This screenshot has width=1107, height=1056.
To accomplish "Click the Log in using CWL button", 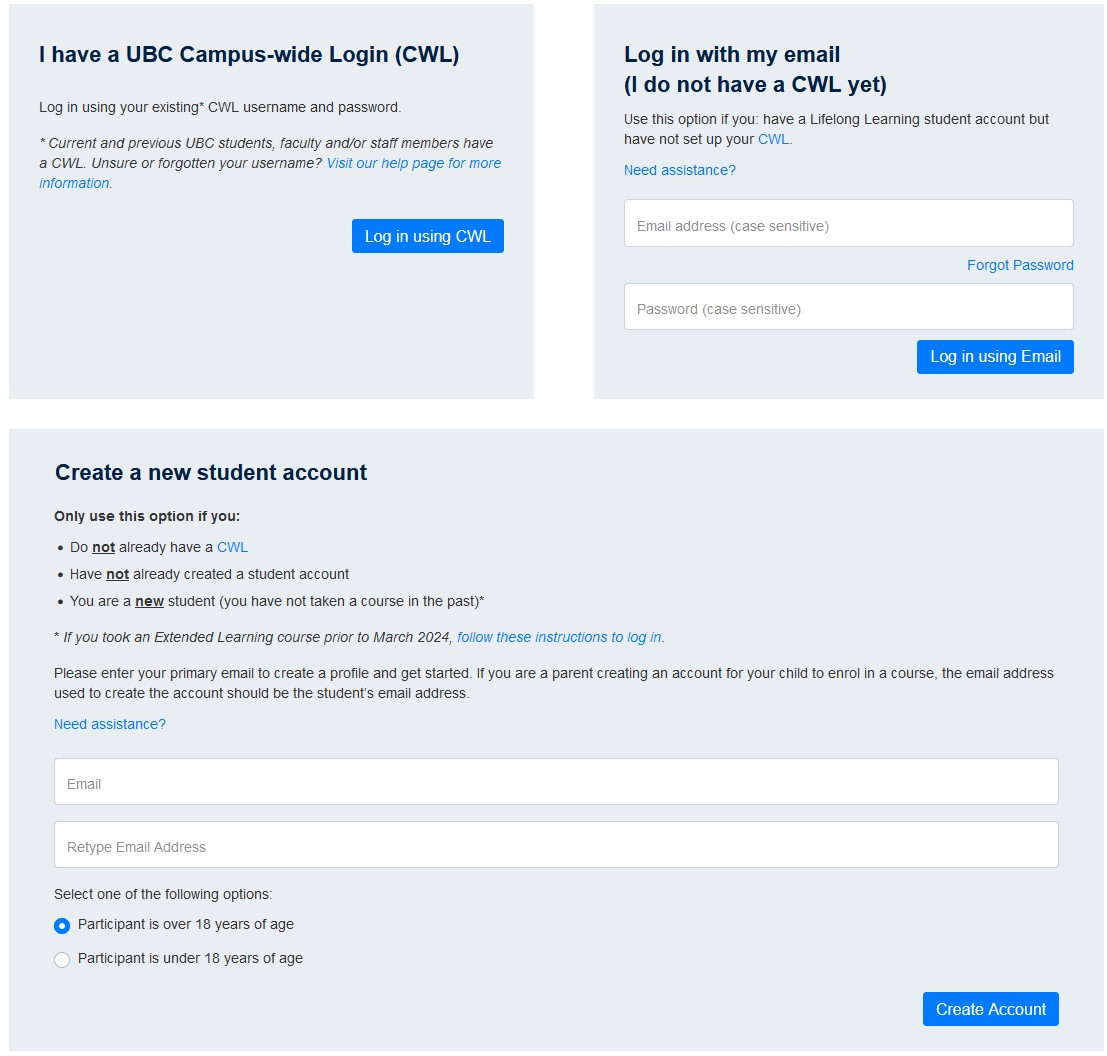I will [x=427, y=236].
